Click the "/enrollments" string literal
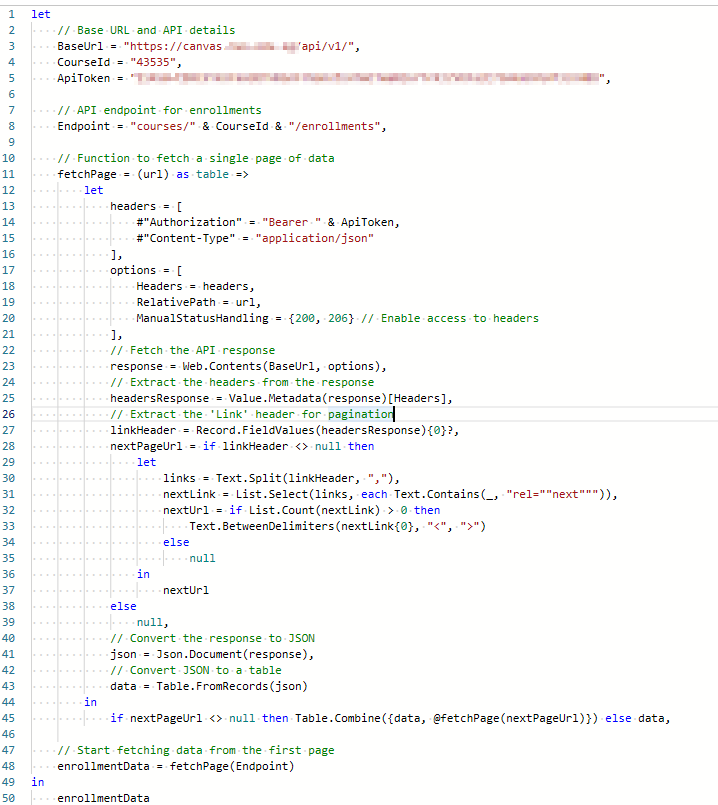Screen dimensions: 718x805 [x=334, y=126]
